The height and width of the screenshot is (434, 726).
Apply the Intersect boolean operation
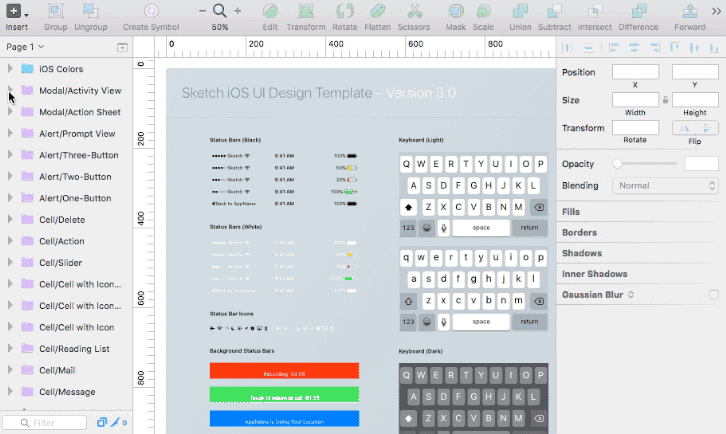pyautogui.click(x=595, y=11)
